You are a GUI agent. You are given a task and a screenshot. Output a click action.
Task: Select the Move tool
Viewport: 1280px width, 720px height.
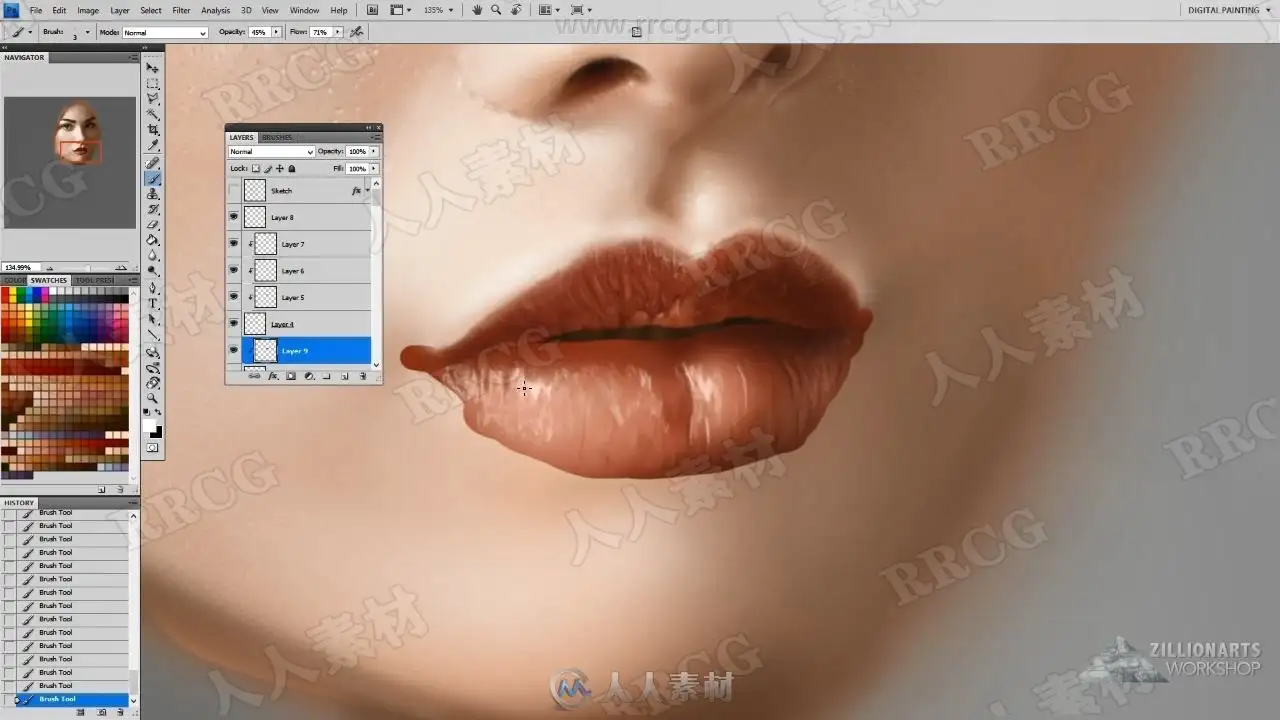coord(153,67)
